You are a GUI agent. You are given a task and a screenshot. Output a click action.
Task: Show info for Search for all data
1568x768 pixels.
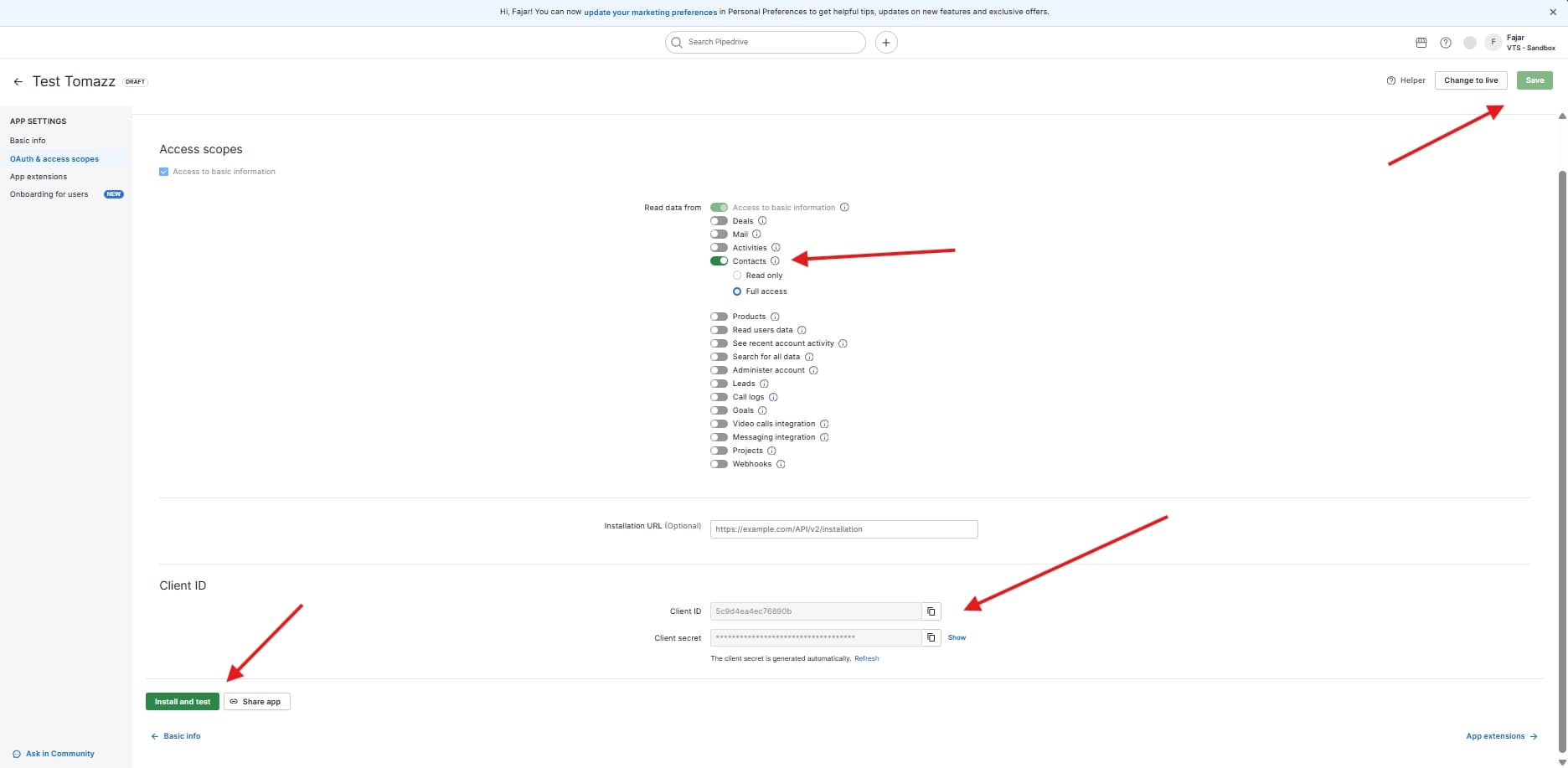809,357
